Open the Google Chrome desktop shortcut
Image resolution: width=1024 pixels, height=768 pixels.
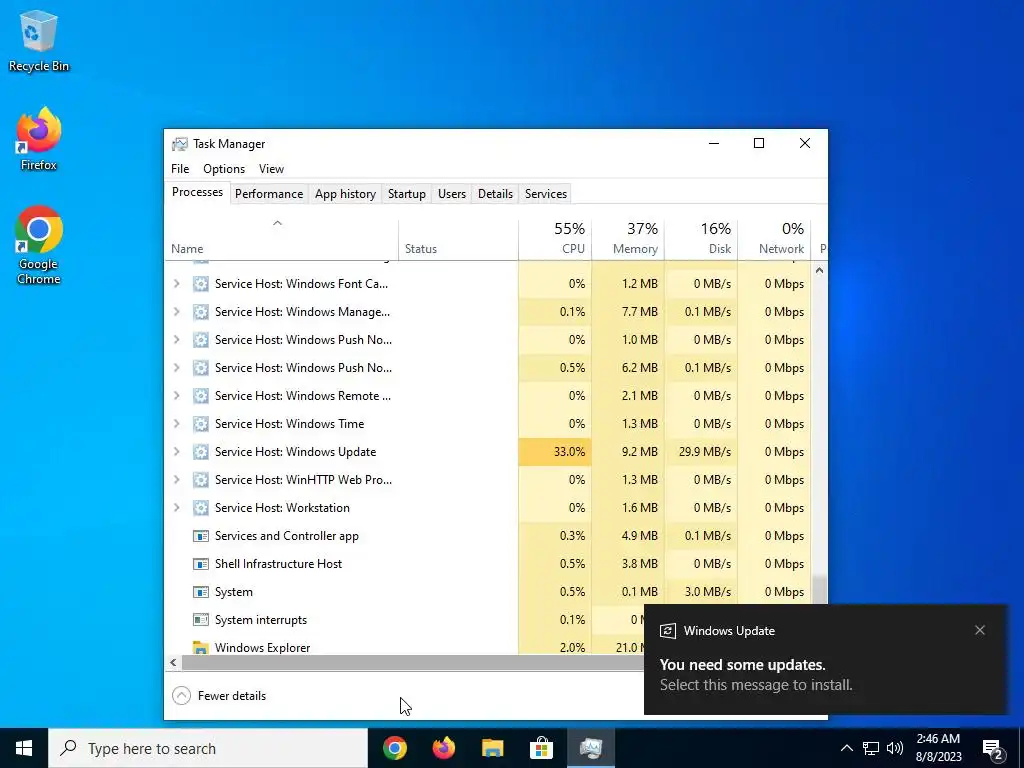click(39, 245)
